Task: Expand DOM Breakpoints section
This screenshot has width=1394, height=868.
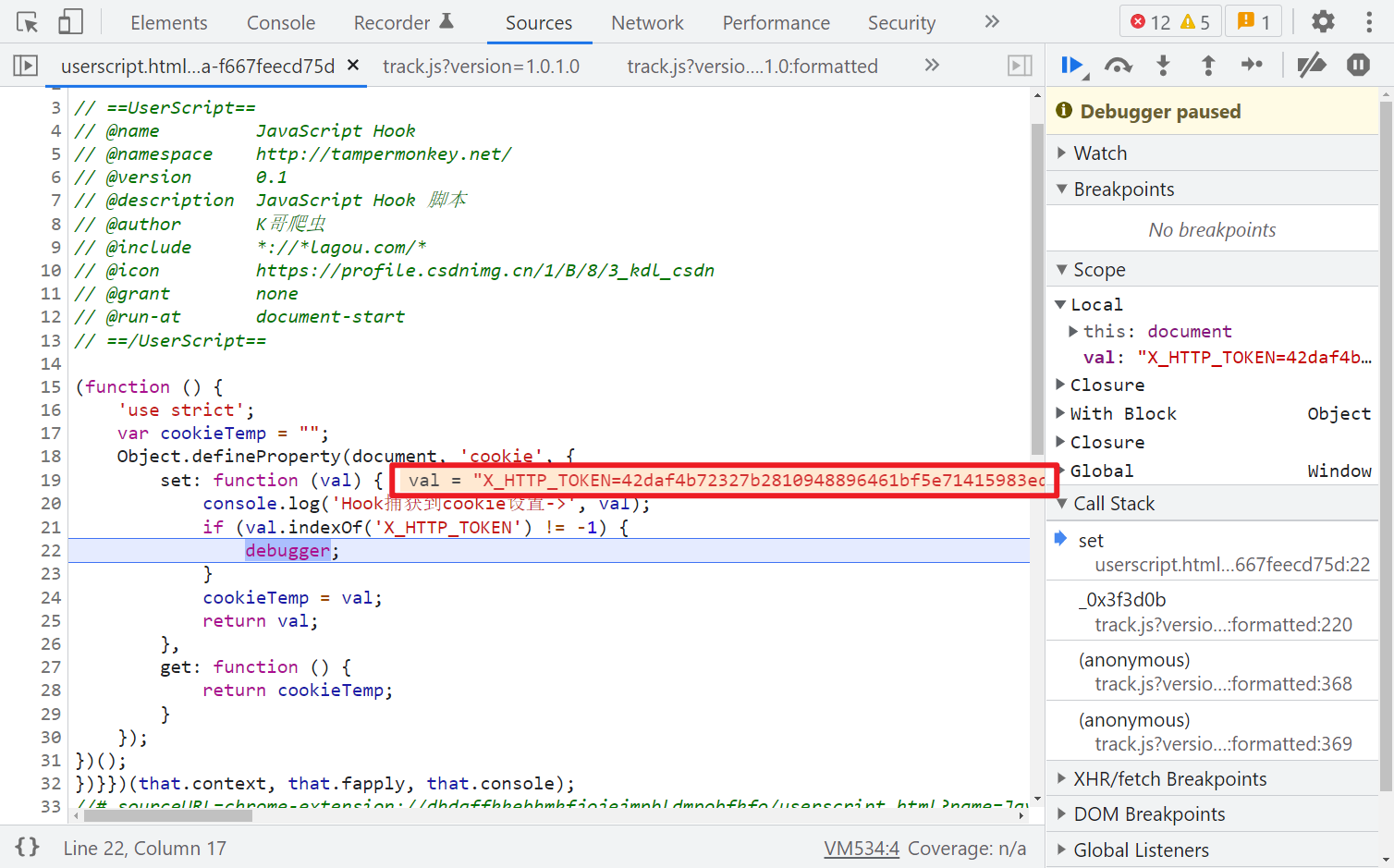Action: [1212, 813]
